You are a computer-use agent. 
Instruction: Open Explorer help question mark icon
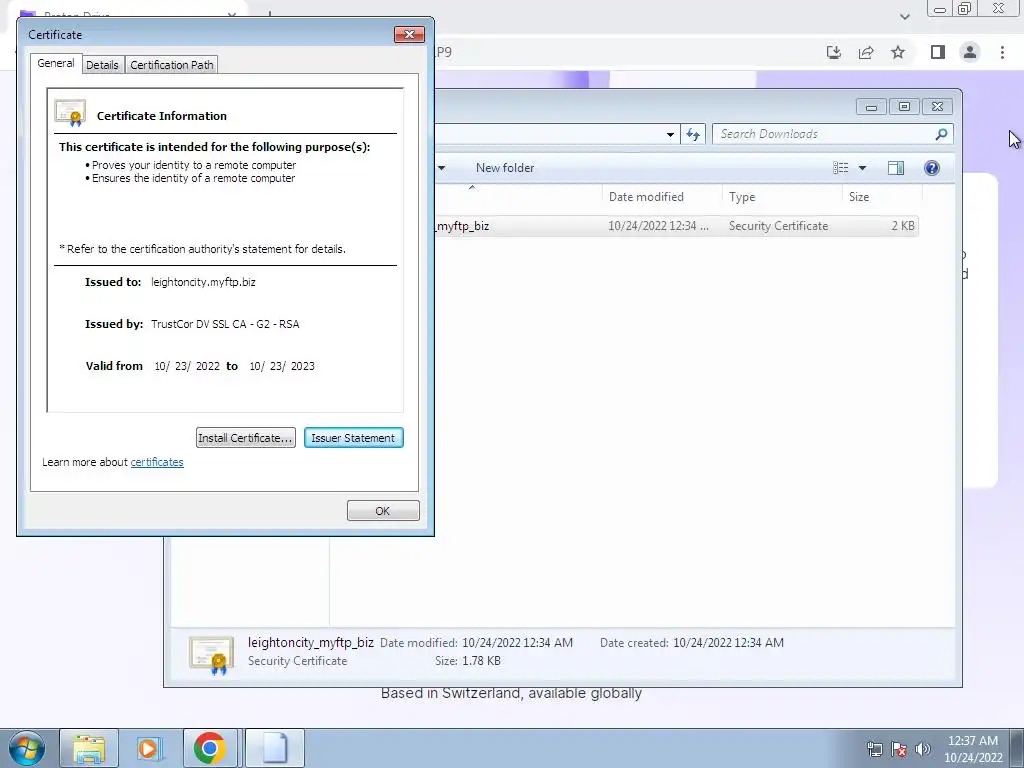(x=932, y=168)
